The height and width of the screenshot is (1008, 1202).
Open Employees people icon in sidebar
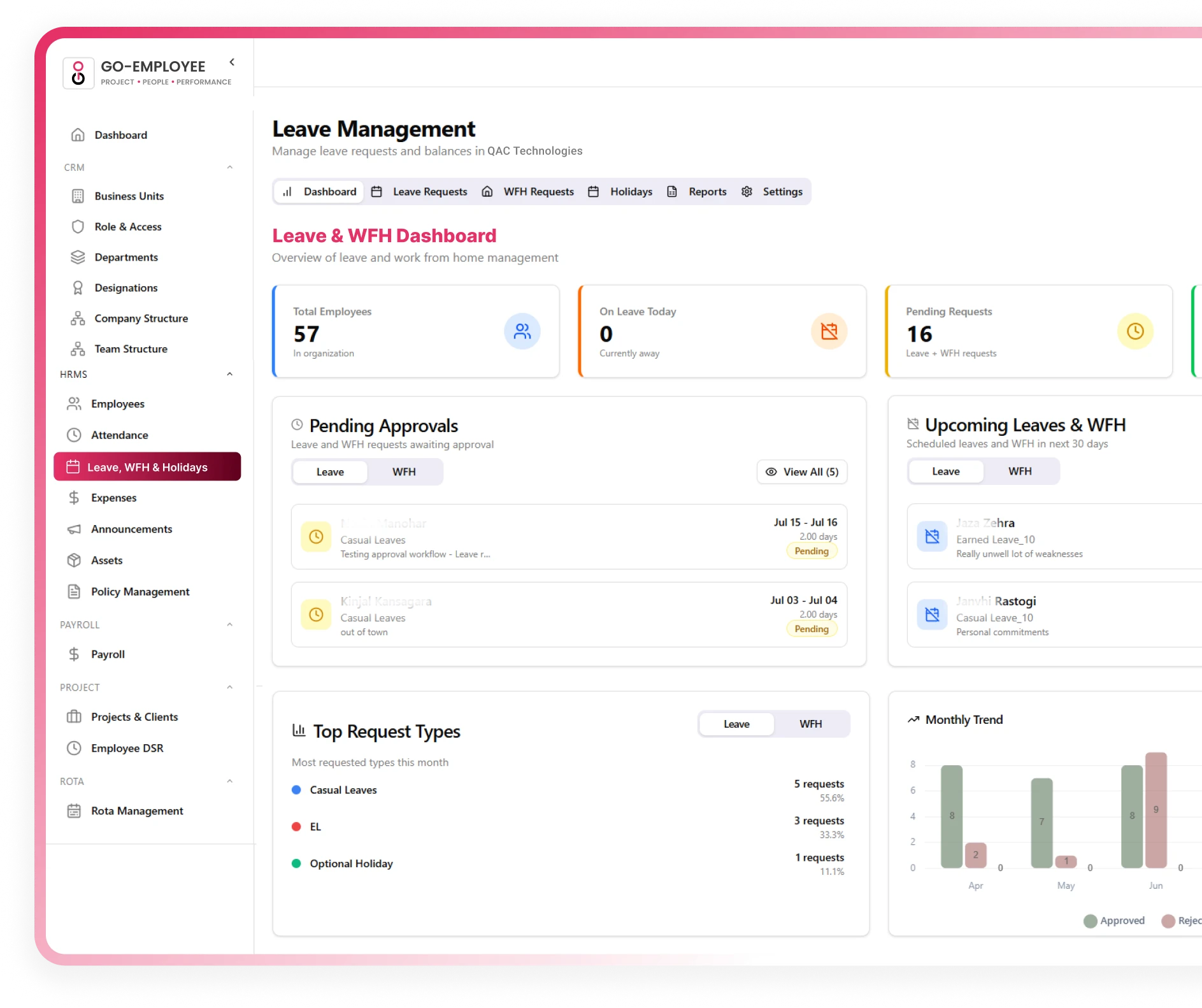74,404
